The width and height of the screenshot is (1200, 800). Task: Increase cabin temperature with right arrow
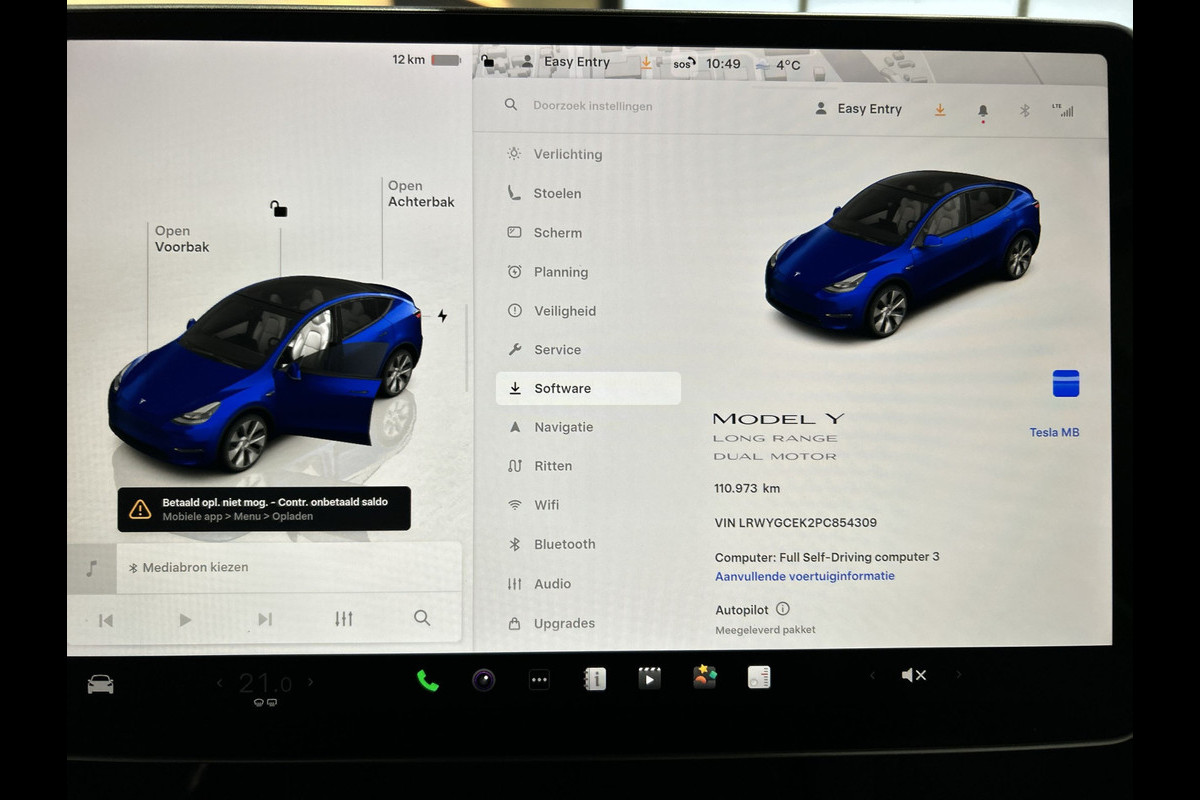(310, 682)
